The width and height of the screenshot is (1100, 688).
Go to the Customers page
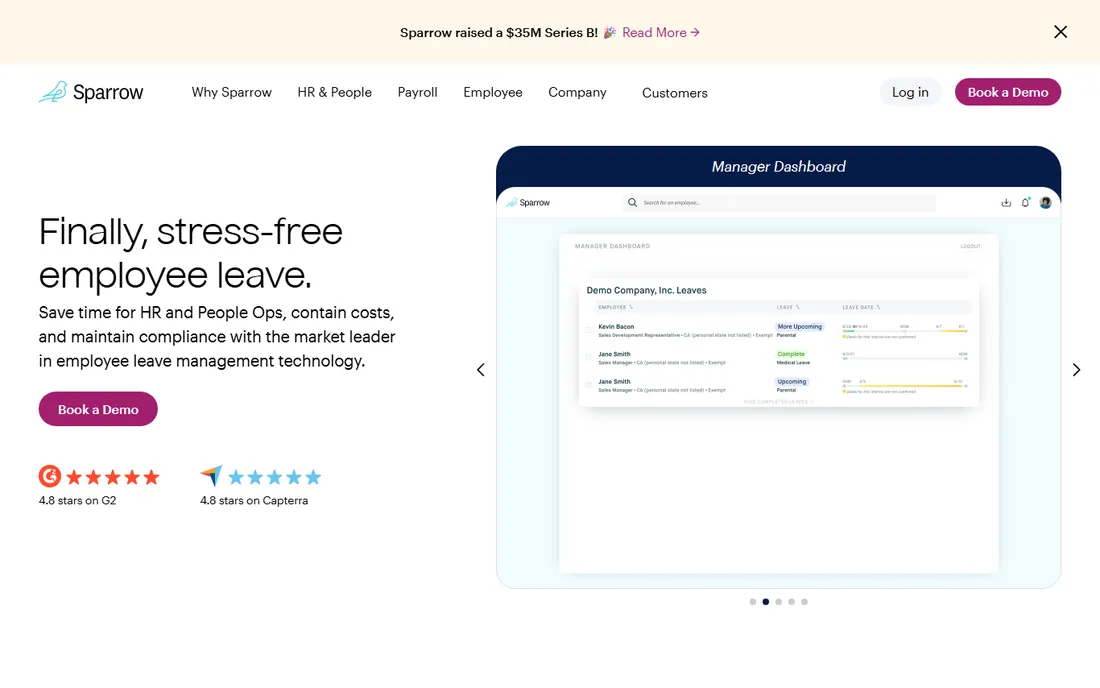tap(675, 93)
